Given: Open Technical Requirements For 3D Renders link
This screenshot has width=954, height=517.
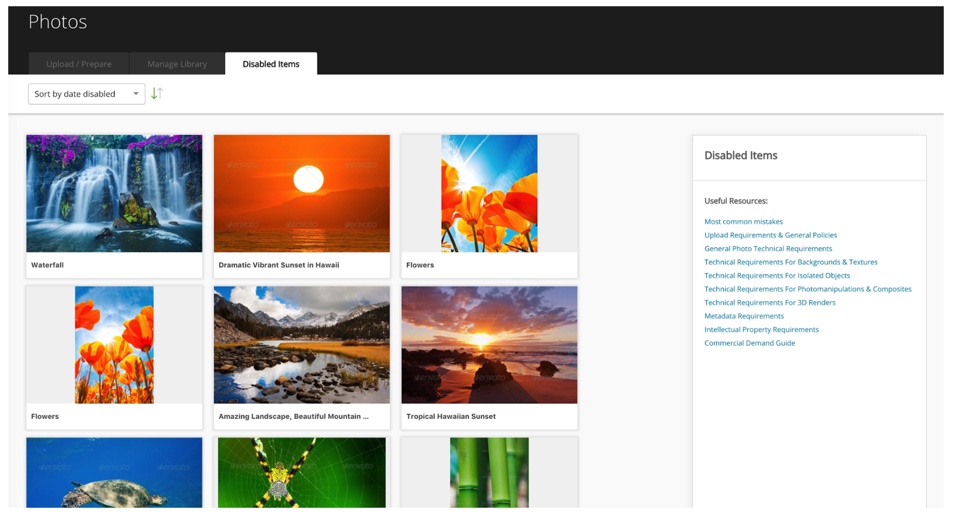Looking at the screenshot, I should [x=770, y=302].
